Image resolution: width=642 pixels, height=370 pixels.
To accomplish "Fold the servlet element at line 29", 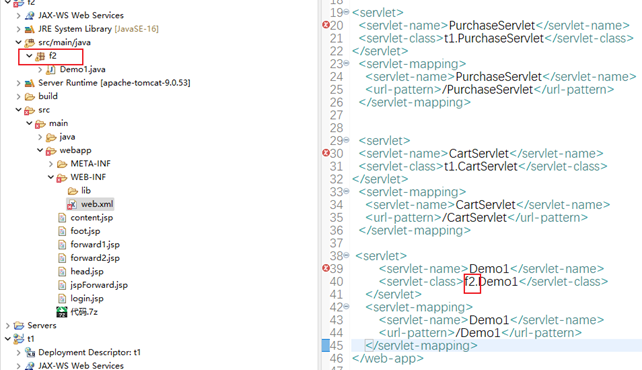I will (346, 140).
